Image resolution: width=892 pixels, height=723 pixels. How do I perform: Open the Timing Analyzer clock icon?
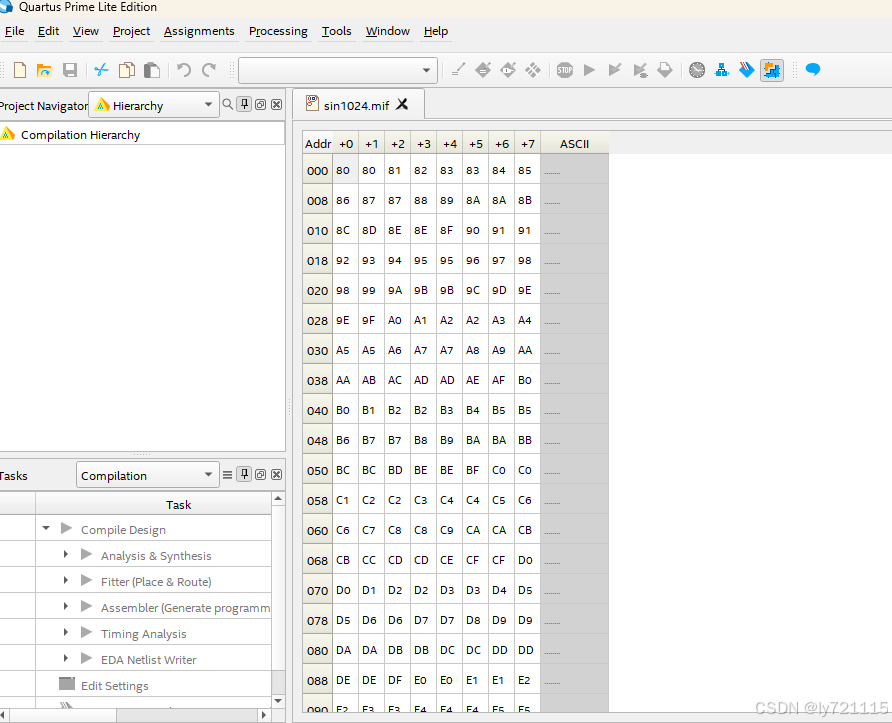(x=697, y=70)
